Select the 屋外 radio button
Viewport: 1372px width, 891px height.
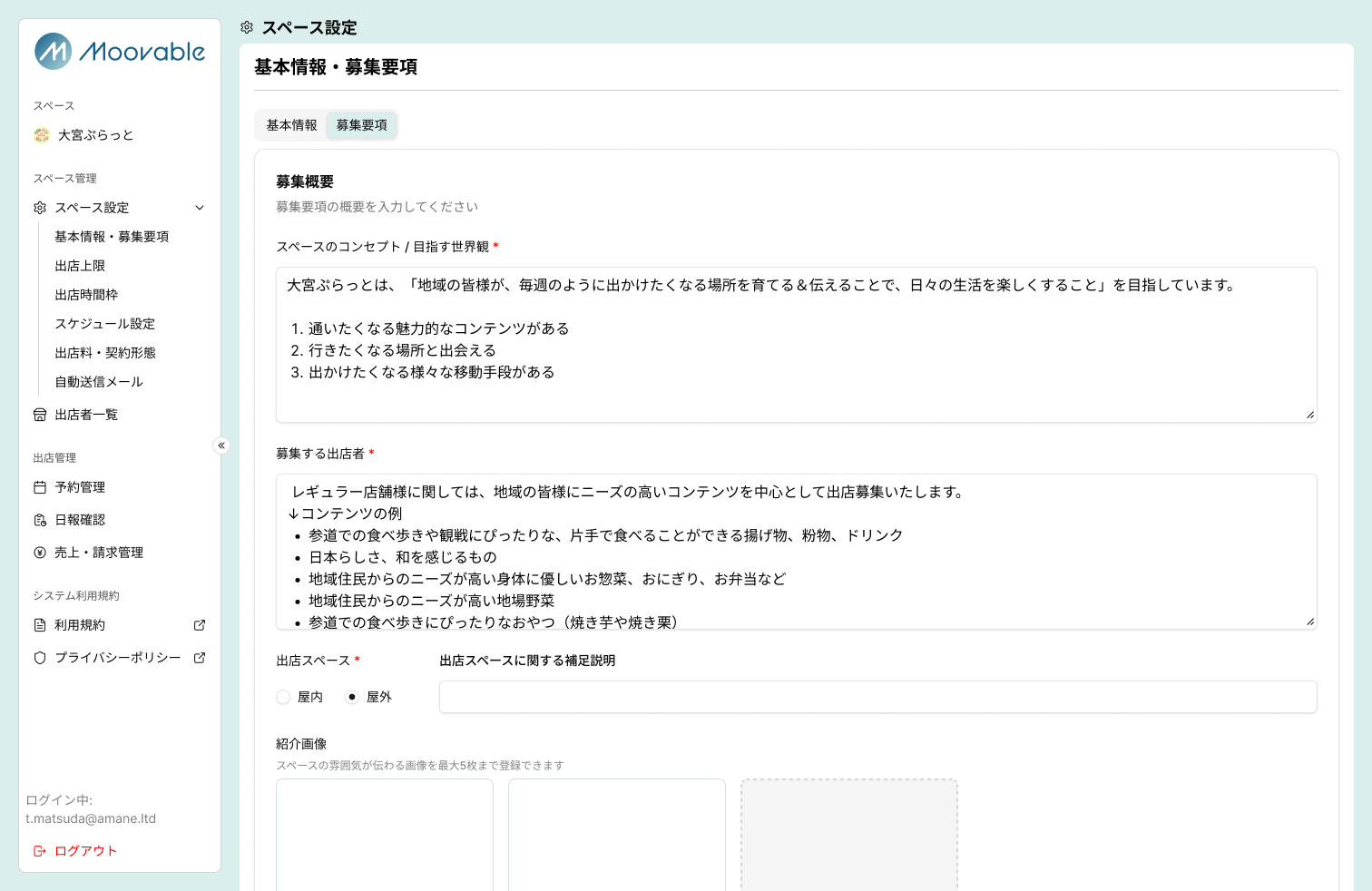(x=352, y=697)
